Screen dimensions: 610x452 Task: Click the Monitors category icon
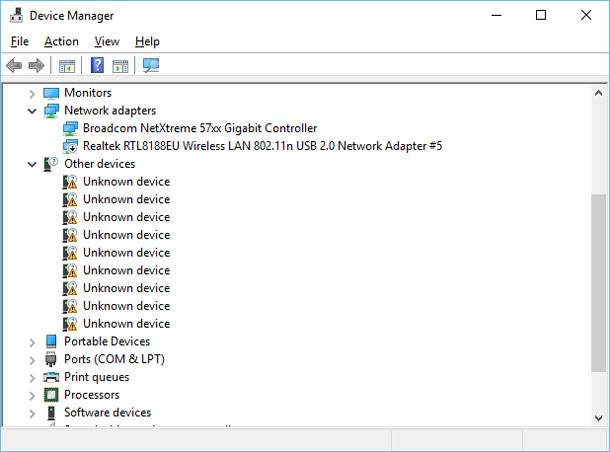click(x=51, y=93)
